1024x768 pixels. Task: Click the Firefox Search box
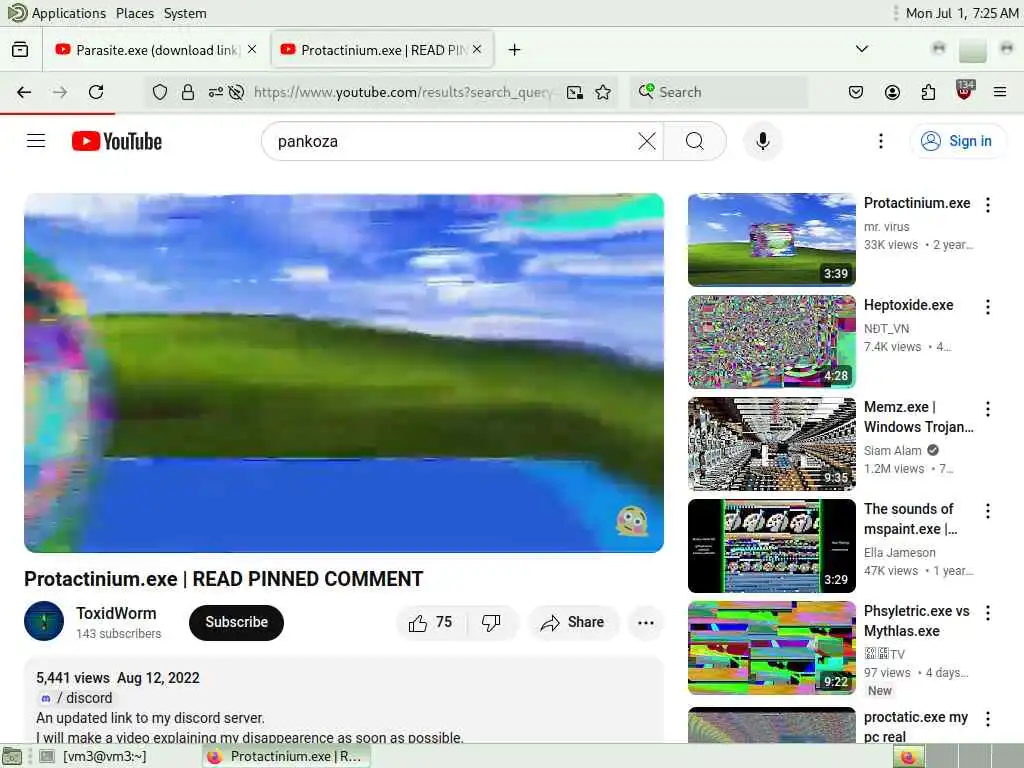click(718, 92)
